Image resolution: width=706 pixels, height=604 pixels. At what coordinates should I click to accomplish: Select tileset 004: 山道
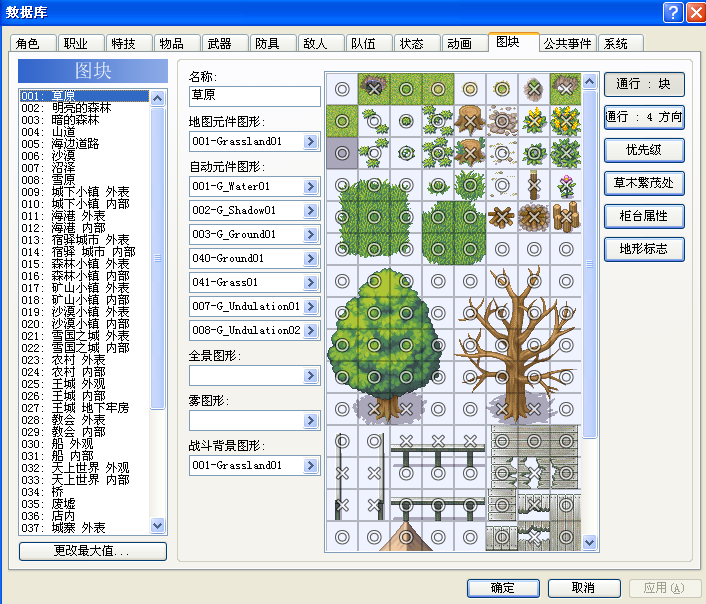84,132
